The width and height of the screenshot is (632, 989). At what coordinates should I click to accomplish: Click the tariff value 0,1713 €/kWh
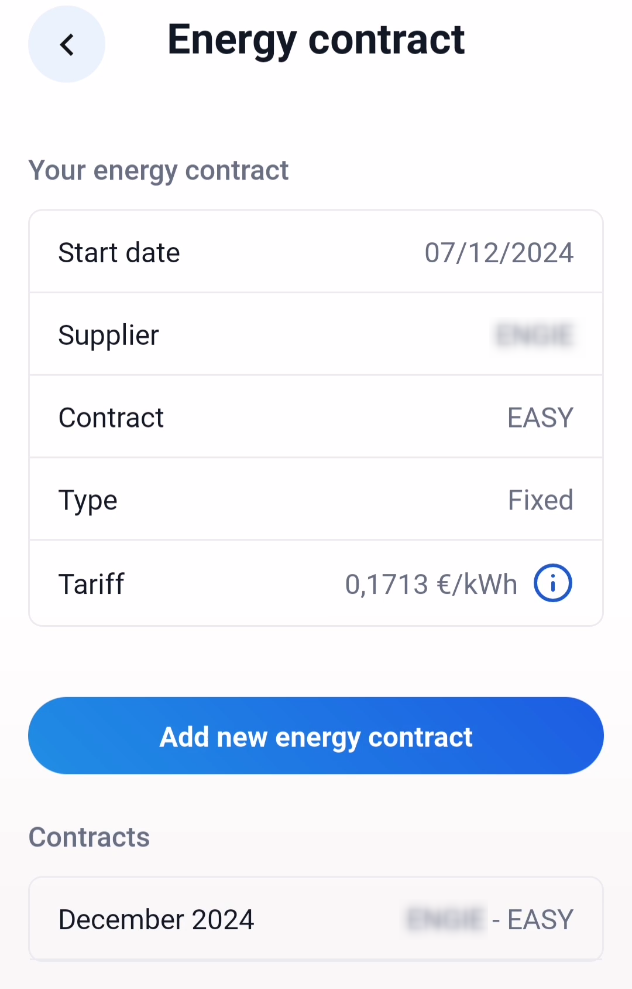pos(431,584)
